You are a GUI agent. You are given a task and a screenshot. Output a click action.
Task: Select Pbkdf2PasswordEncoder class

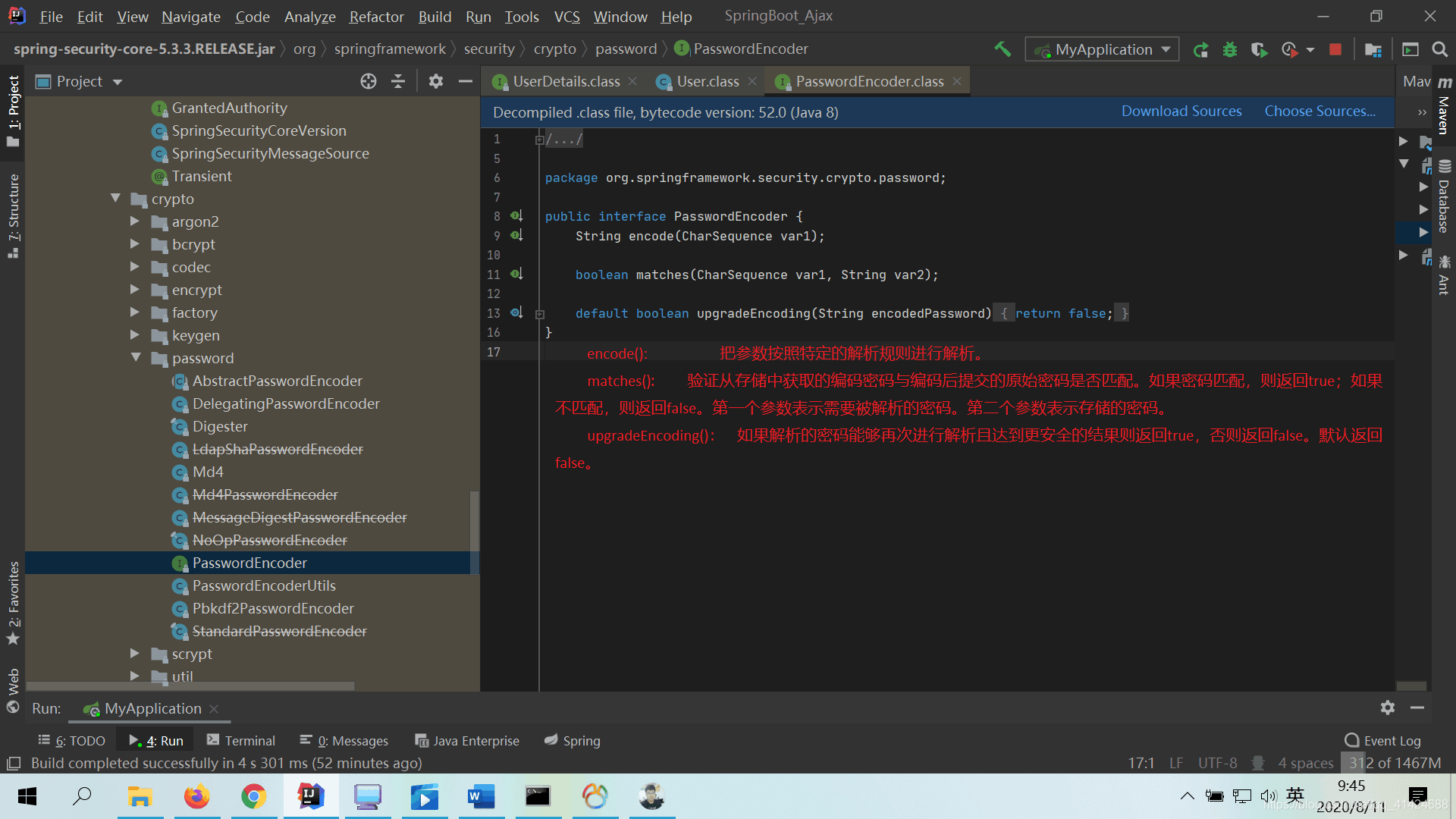[x=272, y=609]
